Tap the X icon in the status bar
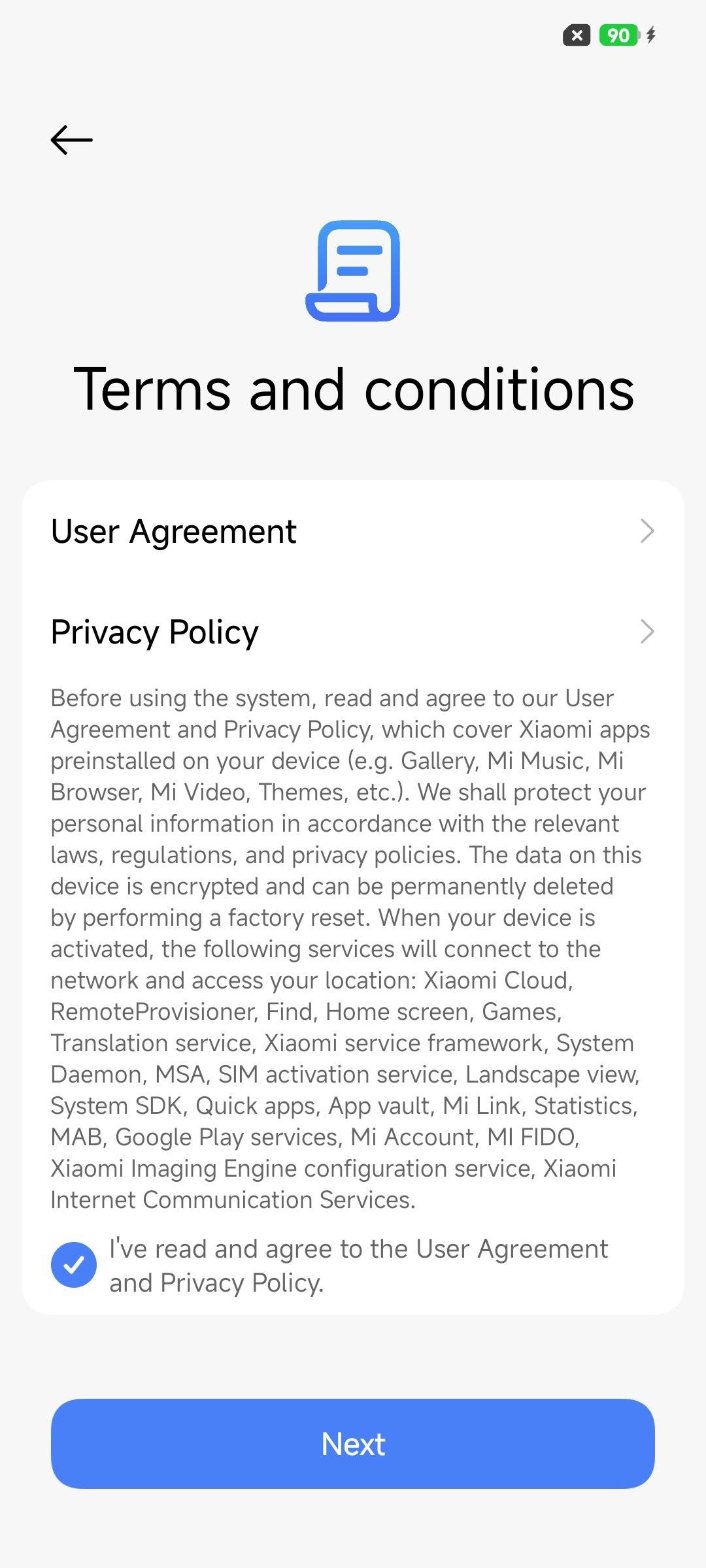Image resolution: width=706 pixels, height=1568 pixels. (x=576, y=35)
